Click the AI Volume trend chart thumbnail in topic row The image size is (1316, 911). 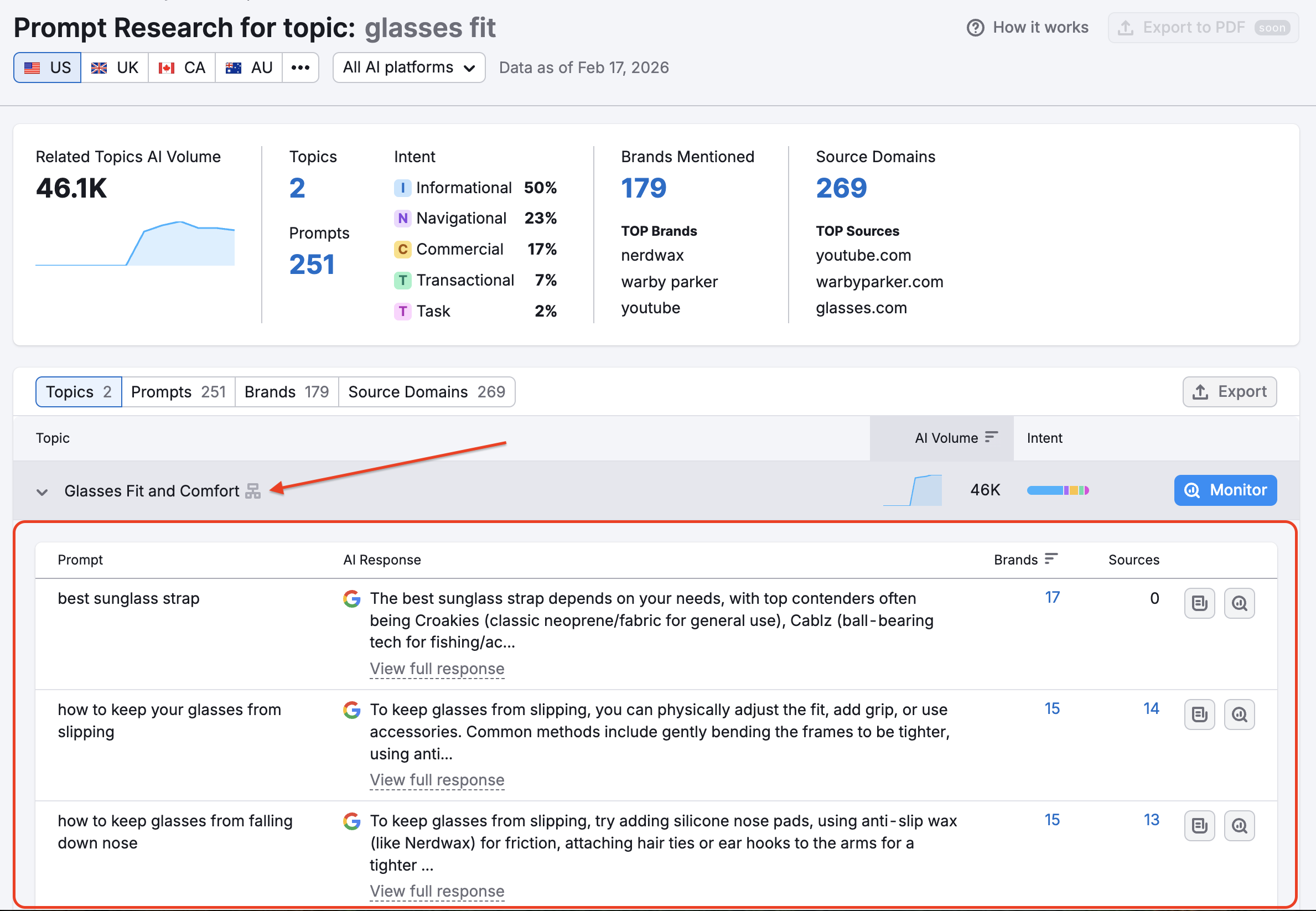(x=913, y=490)
